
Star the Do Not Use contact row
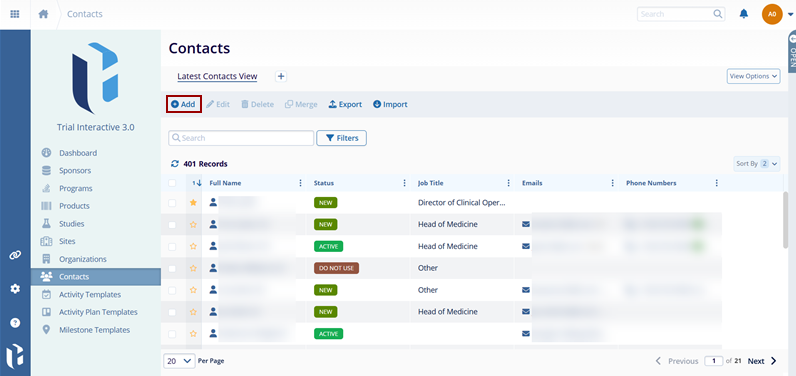193,268
